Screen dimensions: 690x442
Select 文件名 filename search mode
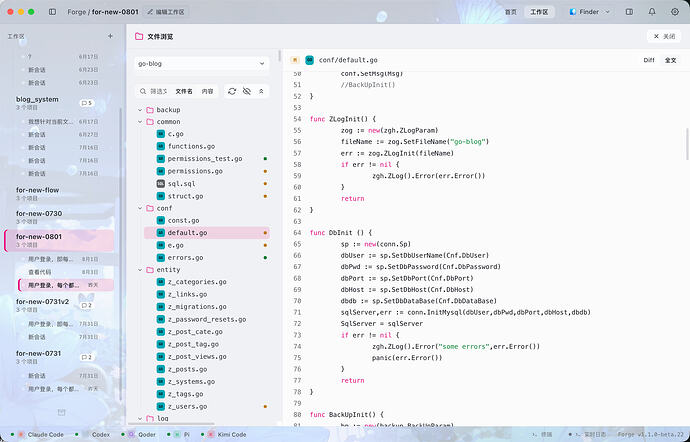pyautogui.click(x=184, y=91)
